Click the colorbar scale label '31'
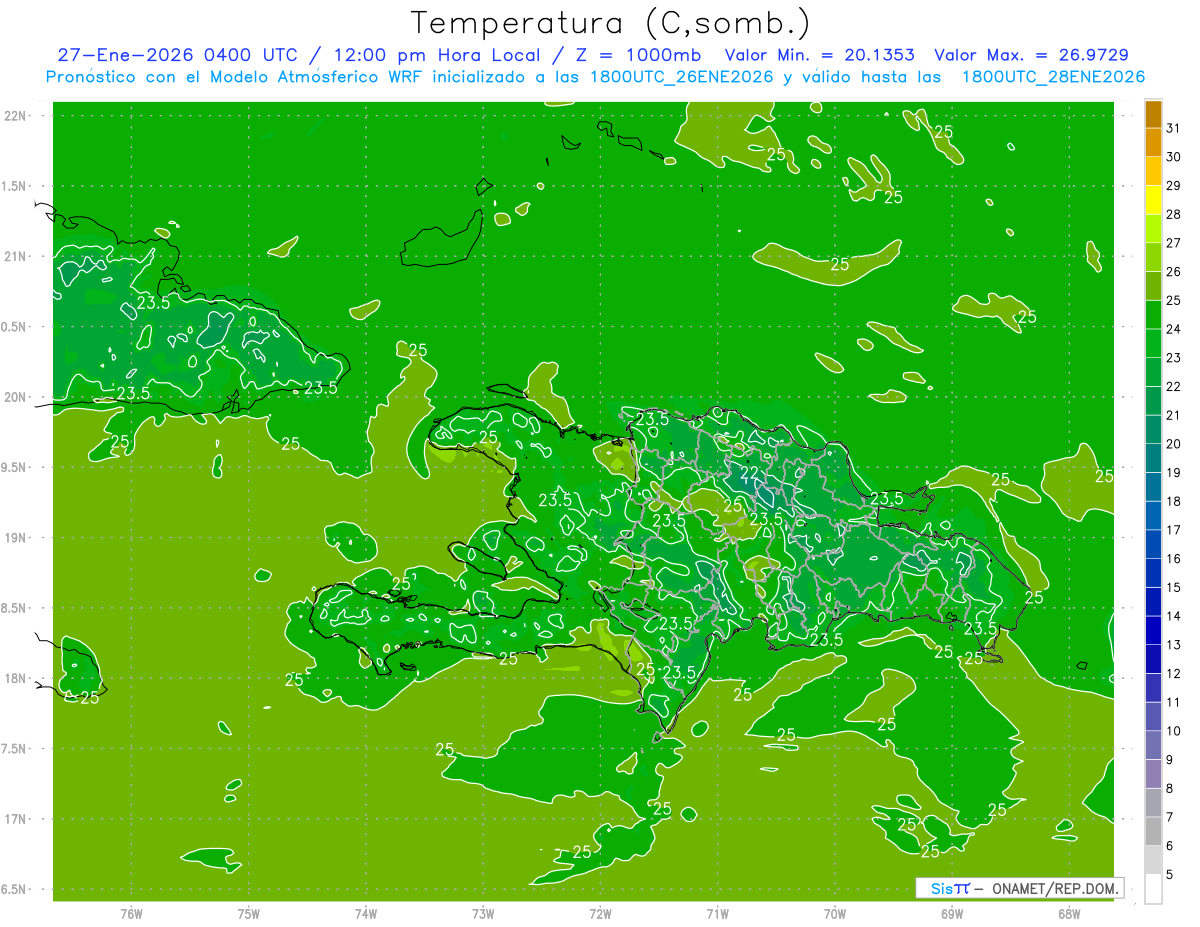Image resolution: width=1200 pixels, height=927 pixels. tap(1173, 128)
